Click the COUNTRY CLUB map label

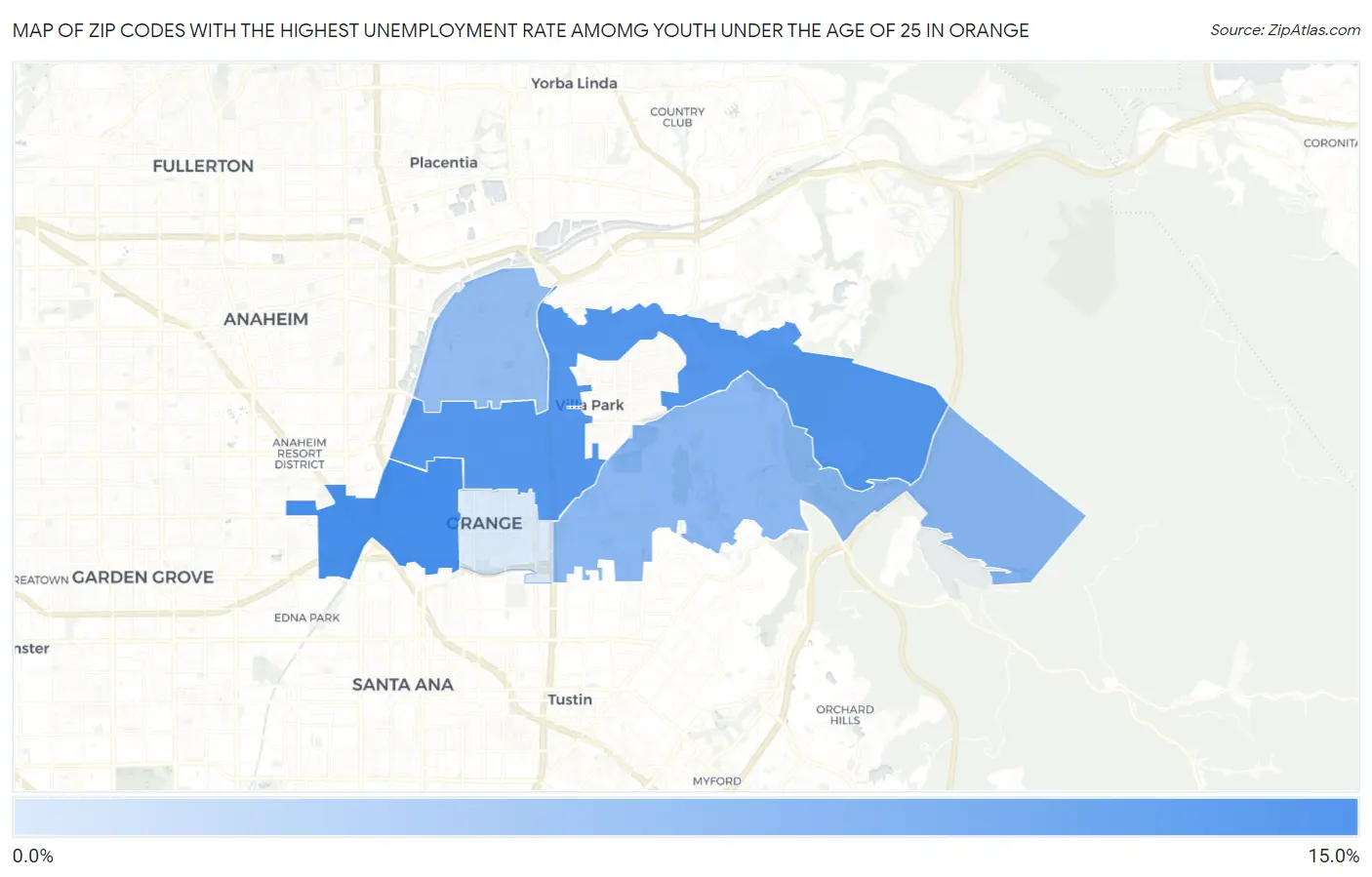point(677,117)
